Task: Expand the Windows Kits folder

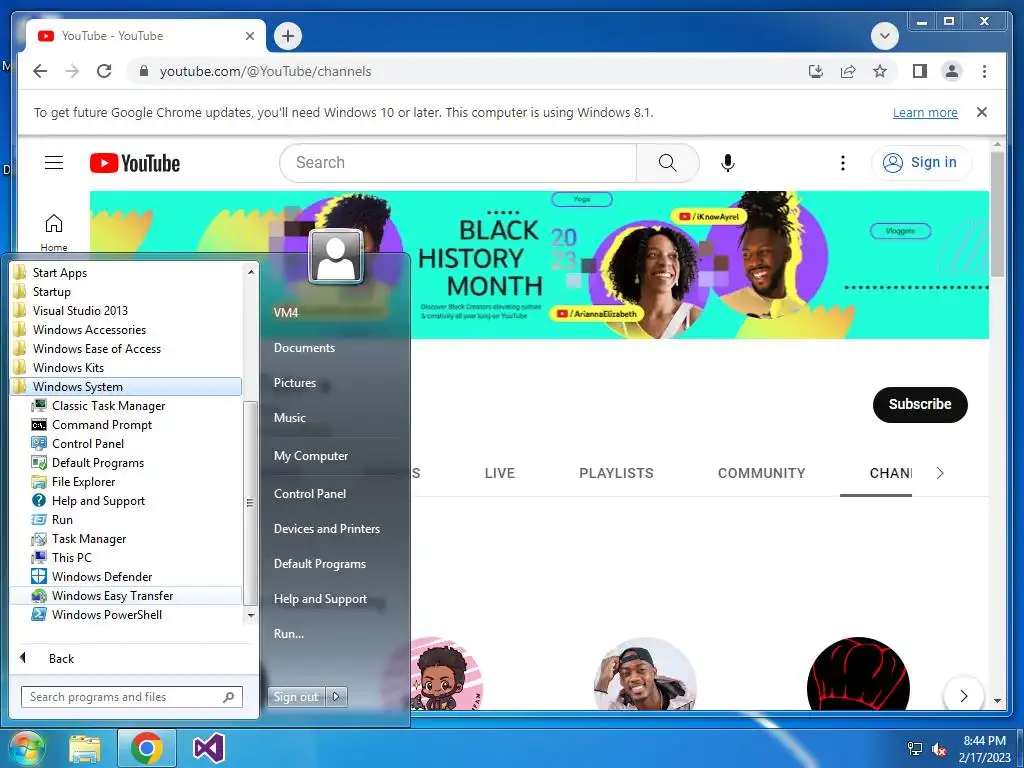Action: coord(68,368)
